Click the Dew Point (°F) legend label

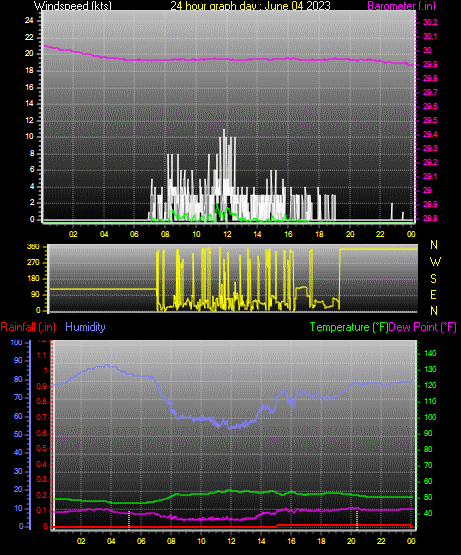[422, 327]
